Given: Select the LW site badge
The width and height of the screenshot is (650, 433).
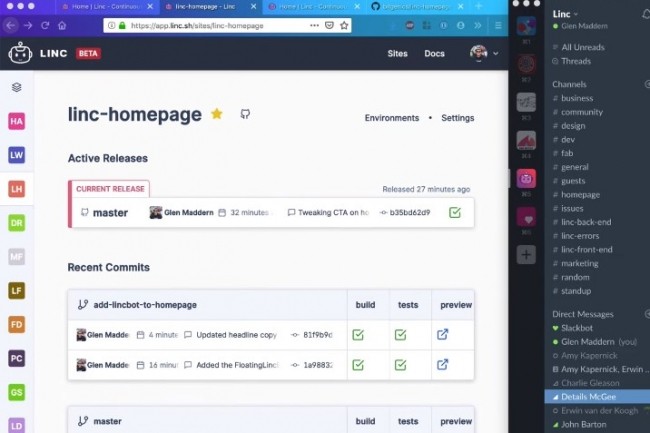Looking at the screenshot, I should click(17, 155).
